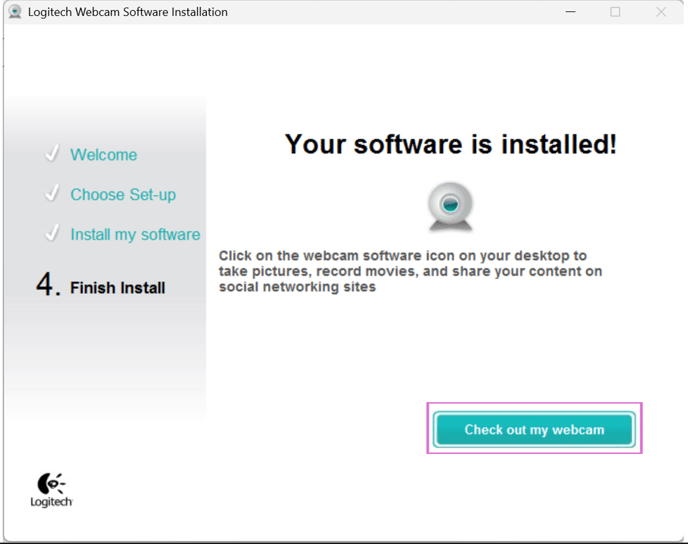The width and height of the screenshot is (688, 544).
Task: Click the webcam instructions paragraph text
Action: [410, 271]
